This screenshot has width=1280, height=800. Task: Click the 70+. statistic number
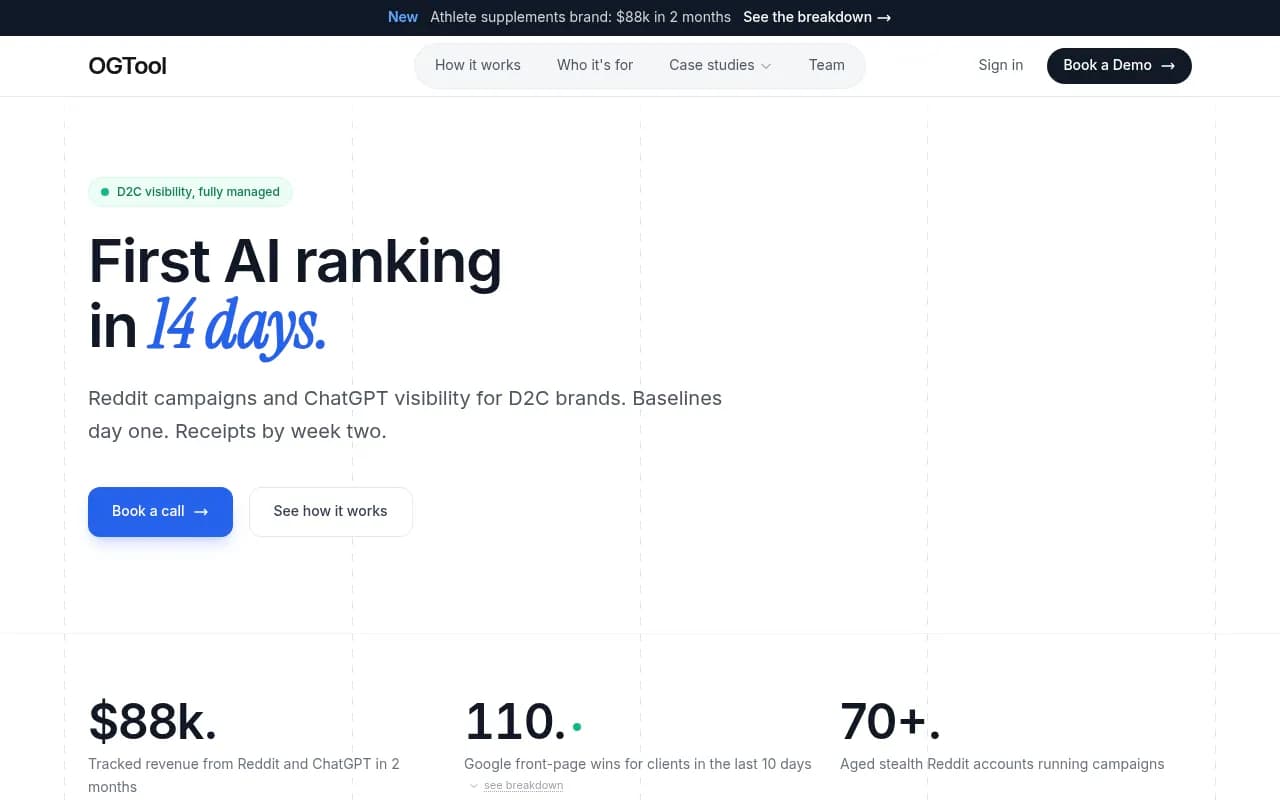click(x=890, y=721)
